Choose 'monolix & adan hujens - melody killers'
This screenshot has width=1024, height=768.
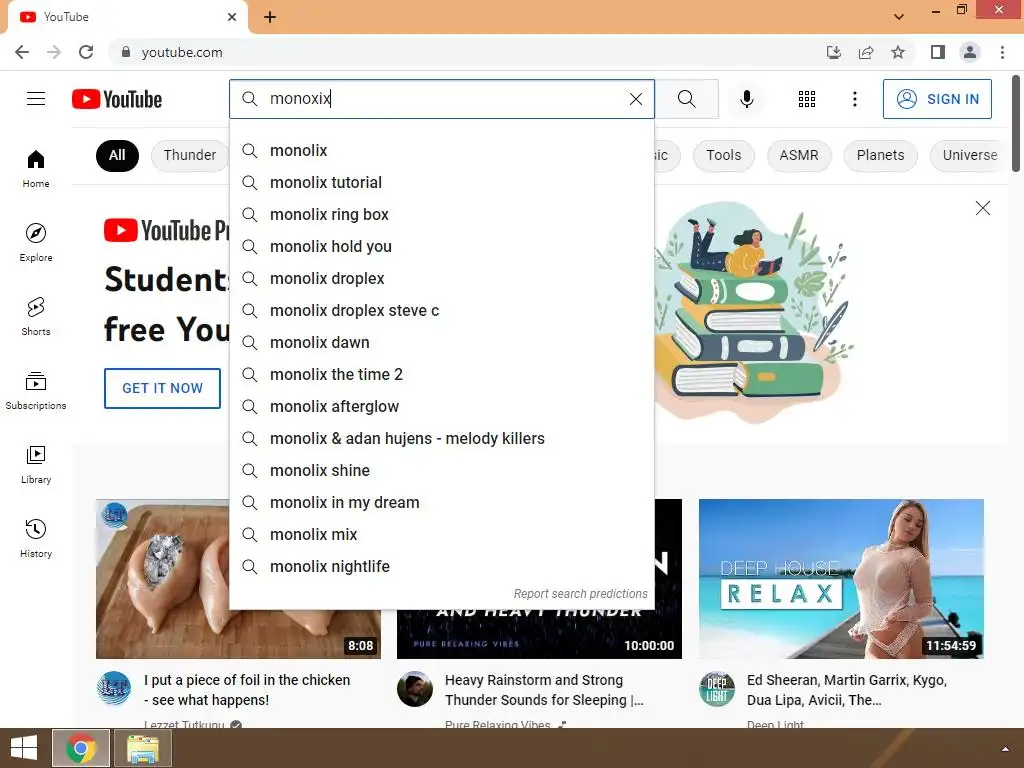tap(441, 438)
